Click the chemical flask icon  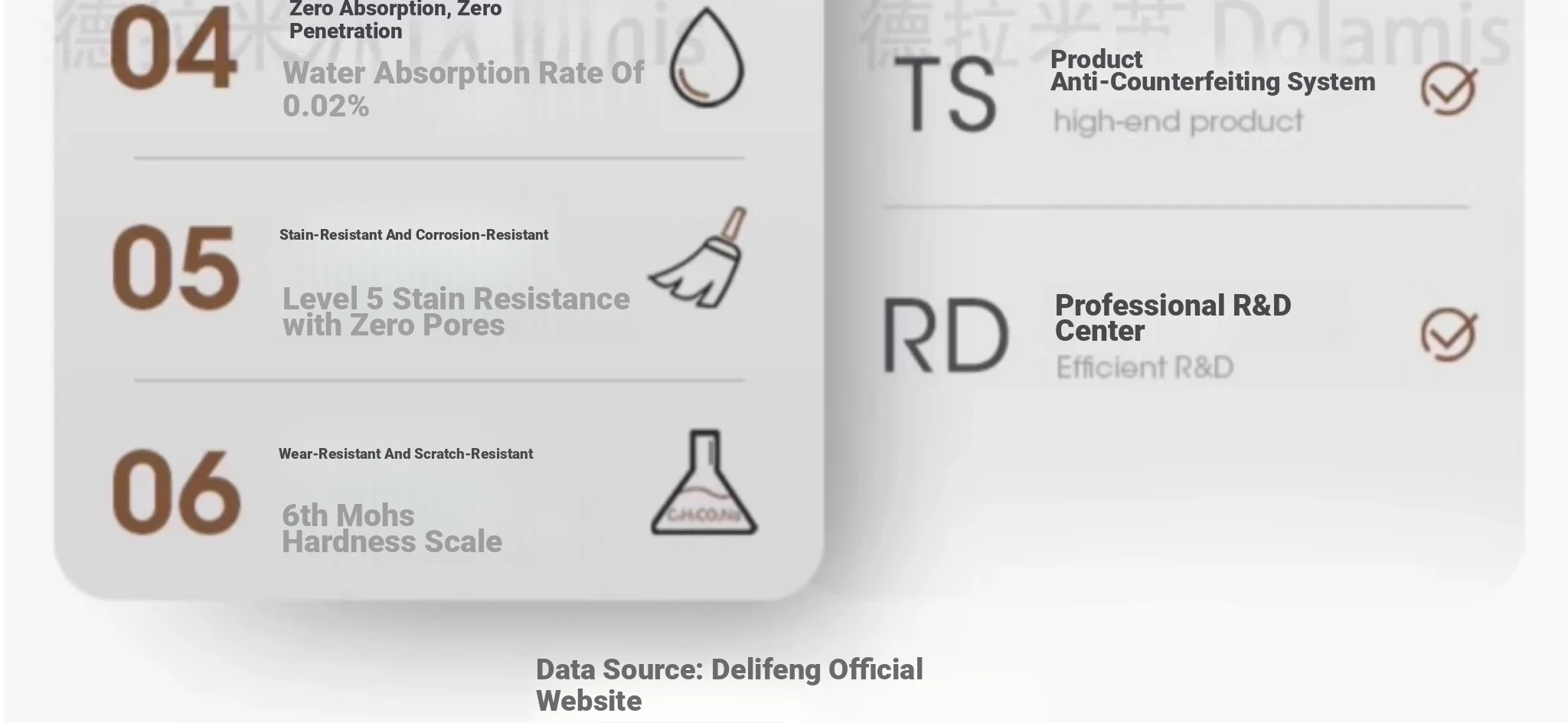coord(704,482)
